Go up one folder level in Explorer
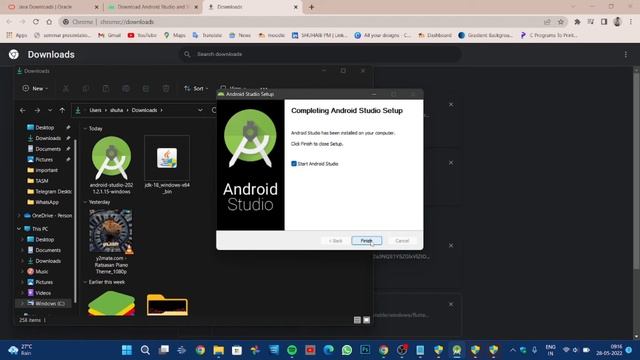This screenshot has height=360, width=640. [62, 110]
